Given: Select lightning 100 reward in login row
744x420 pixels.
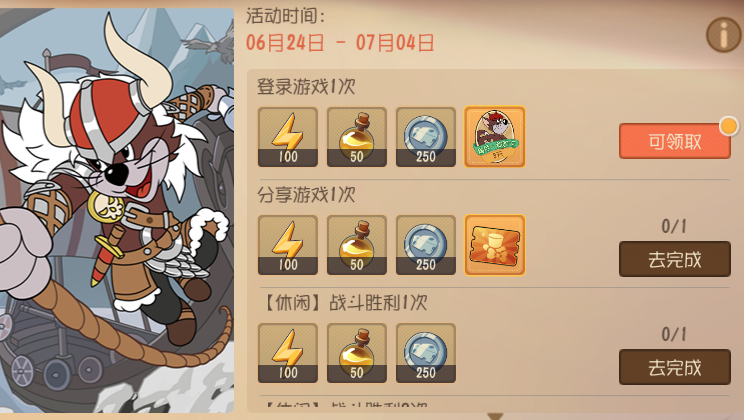Looking at the screenshot, I should (288, 137).
